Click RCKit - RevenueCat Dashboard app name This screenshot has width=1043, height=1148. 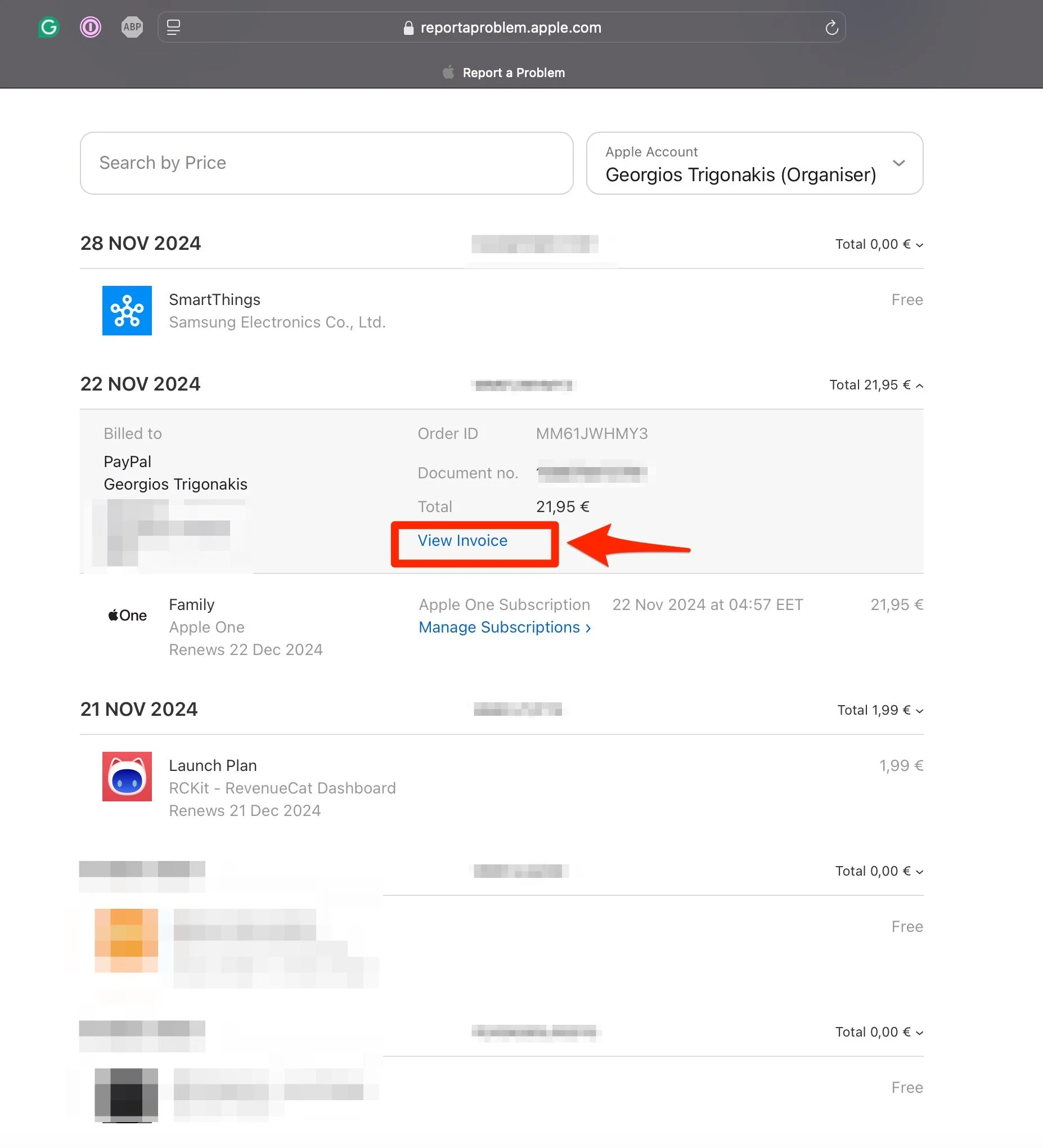coord(282,788)
